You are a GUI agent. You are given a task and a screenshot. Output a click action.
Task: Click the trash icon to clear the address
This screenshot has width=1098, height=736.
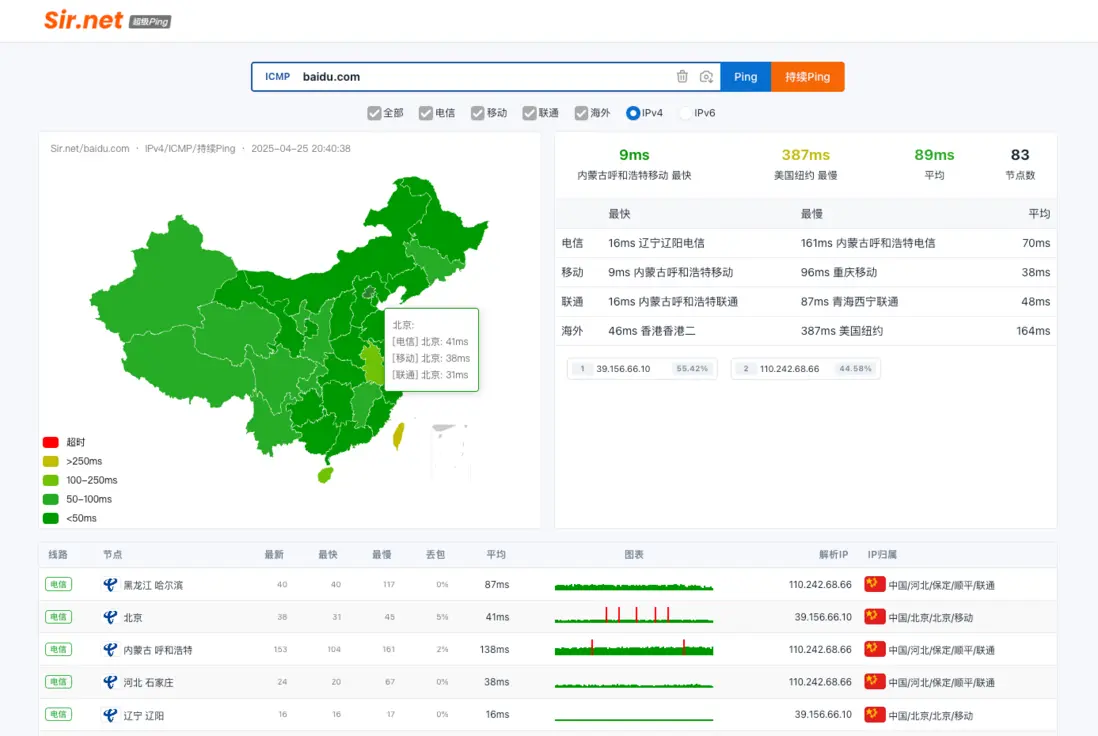click(x=682, y=77)
